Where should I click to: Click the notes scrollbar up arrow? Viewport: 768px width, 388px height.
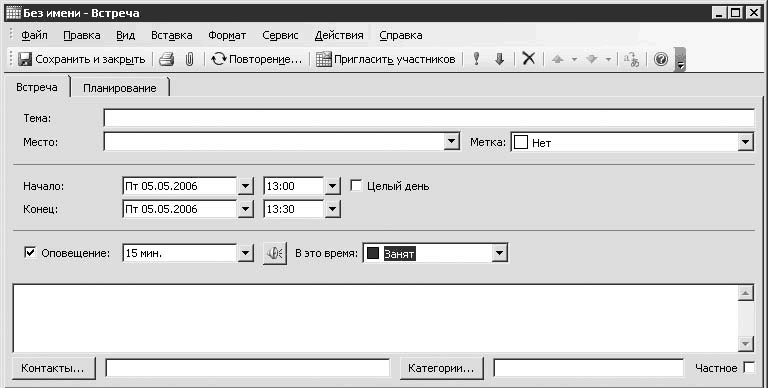tap(745, 293)
